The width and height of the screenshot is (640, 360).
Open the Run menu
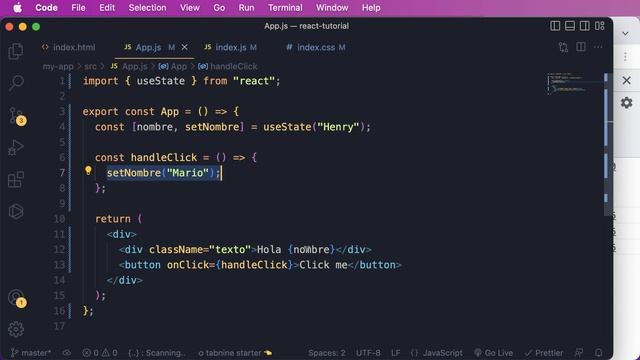coord(247,8)
